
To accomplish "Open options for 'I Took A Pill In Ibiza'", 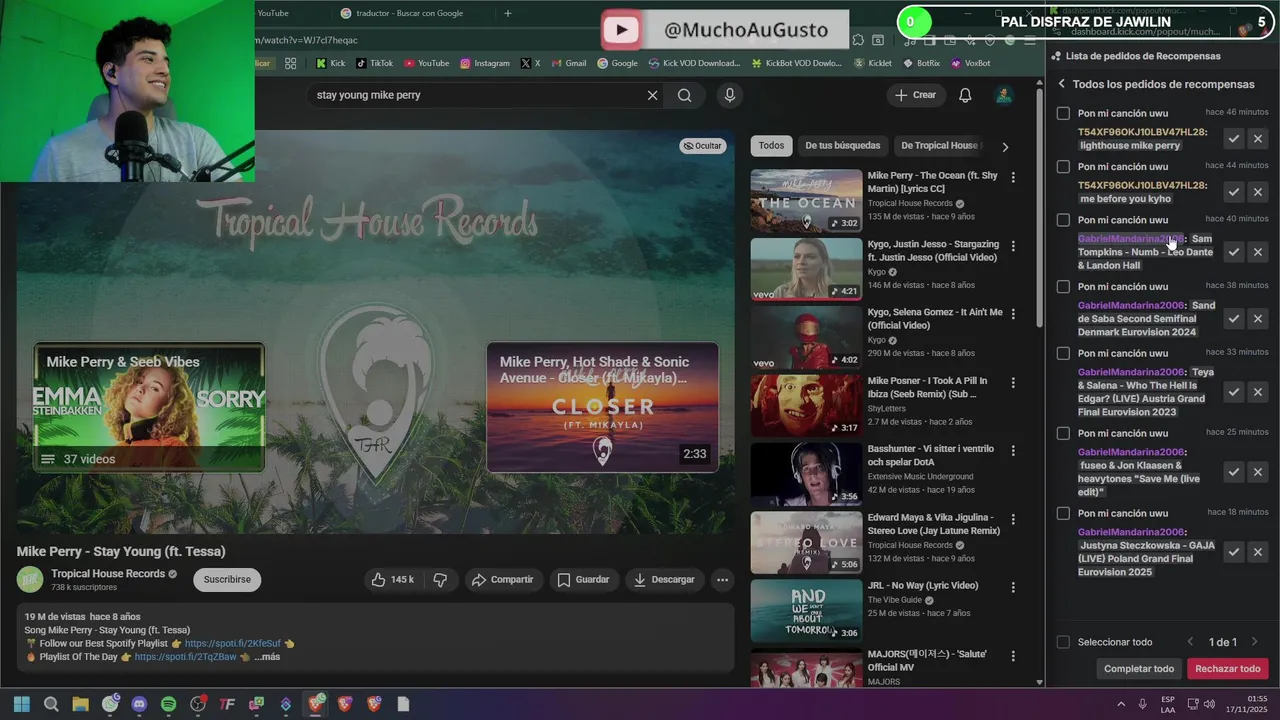I will click(x=1013, y=382).
